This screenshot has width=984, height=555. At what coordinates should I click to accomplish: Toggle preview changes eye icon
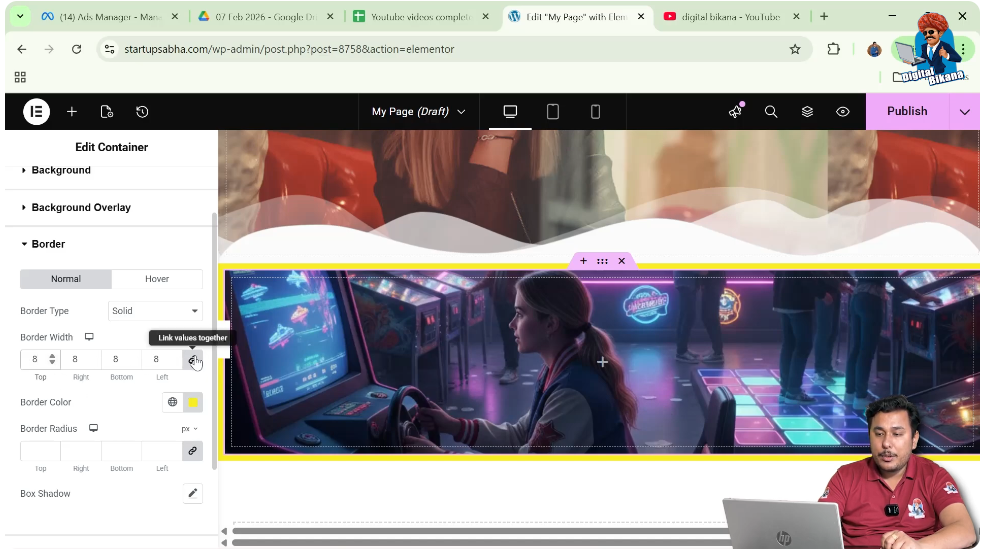[843, 112]
